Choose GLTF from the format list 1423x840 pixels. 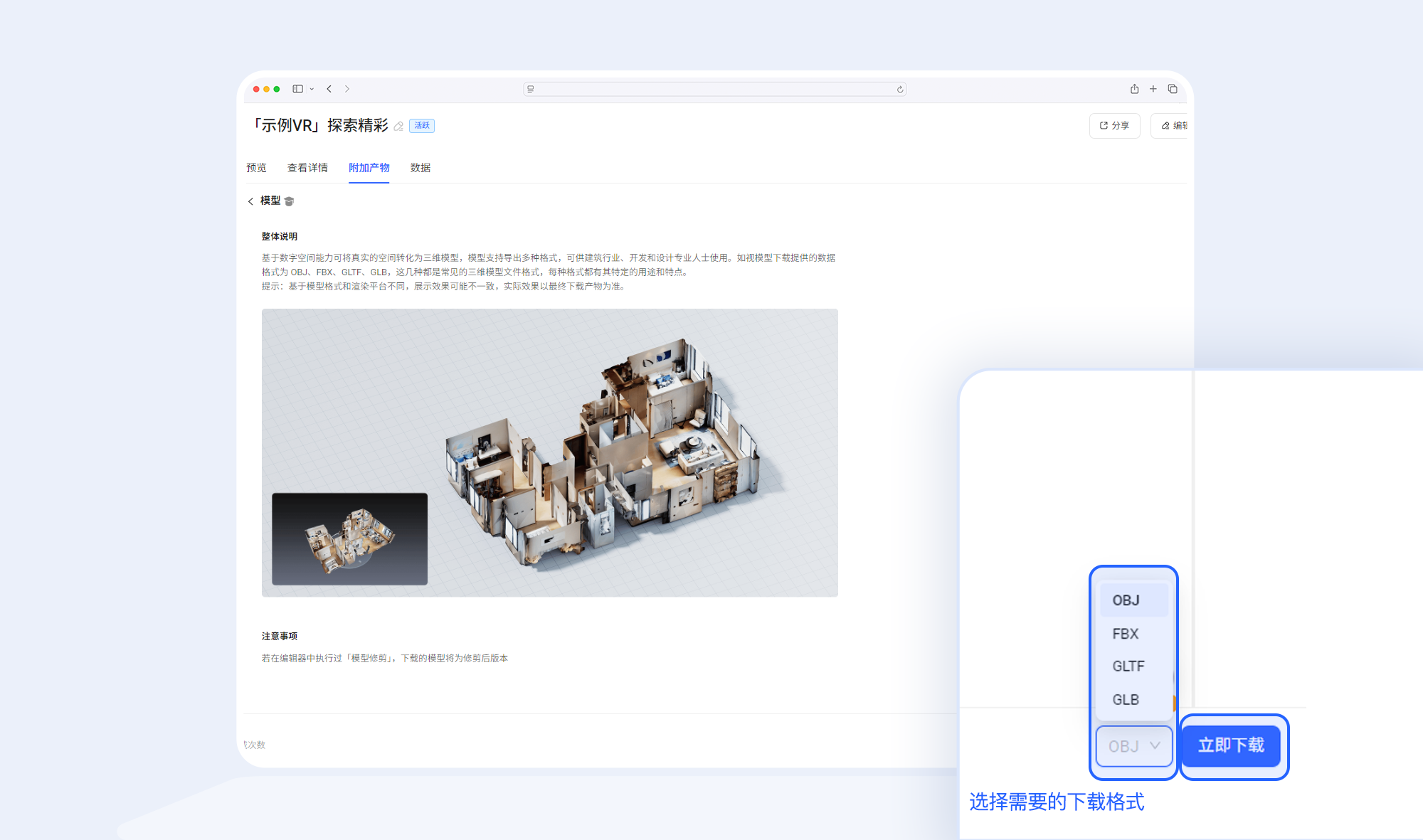tap(1133, 666)
